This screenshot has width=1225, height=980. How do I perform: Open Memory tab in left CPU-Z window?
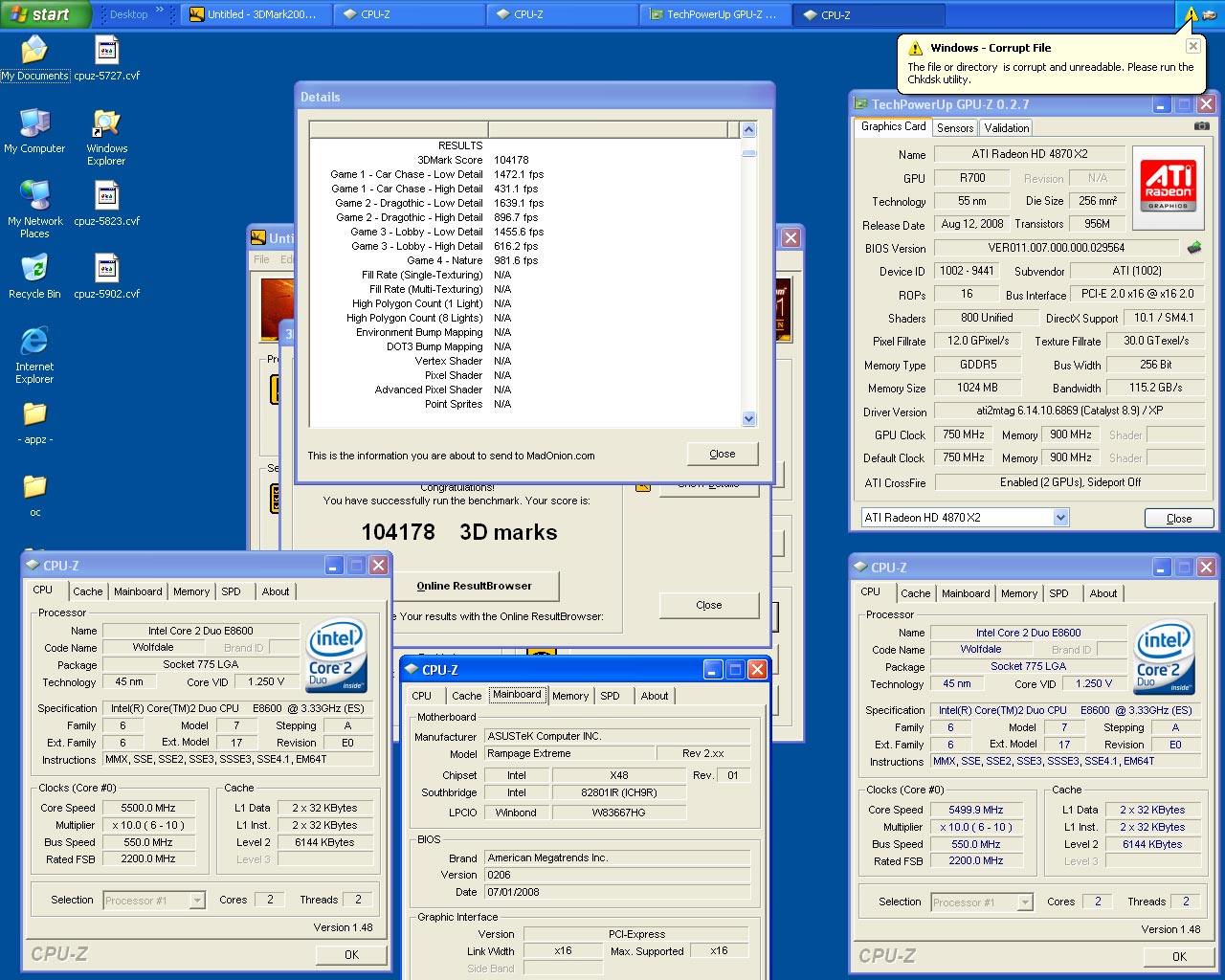(191, 591)
